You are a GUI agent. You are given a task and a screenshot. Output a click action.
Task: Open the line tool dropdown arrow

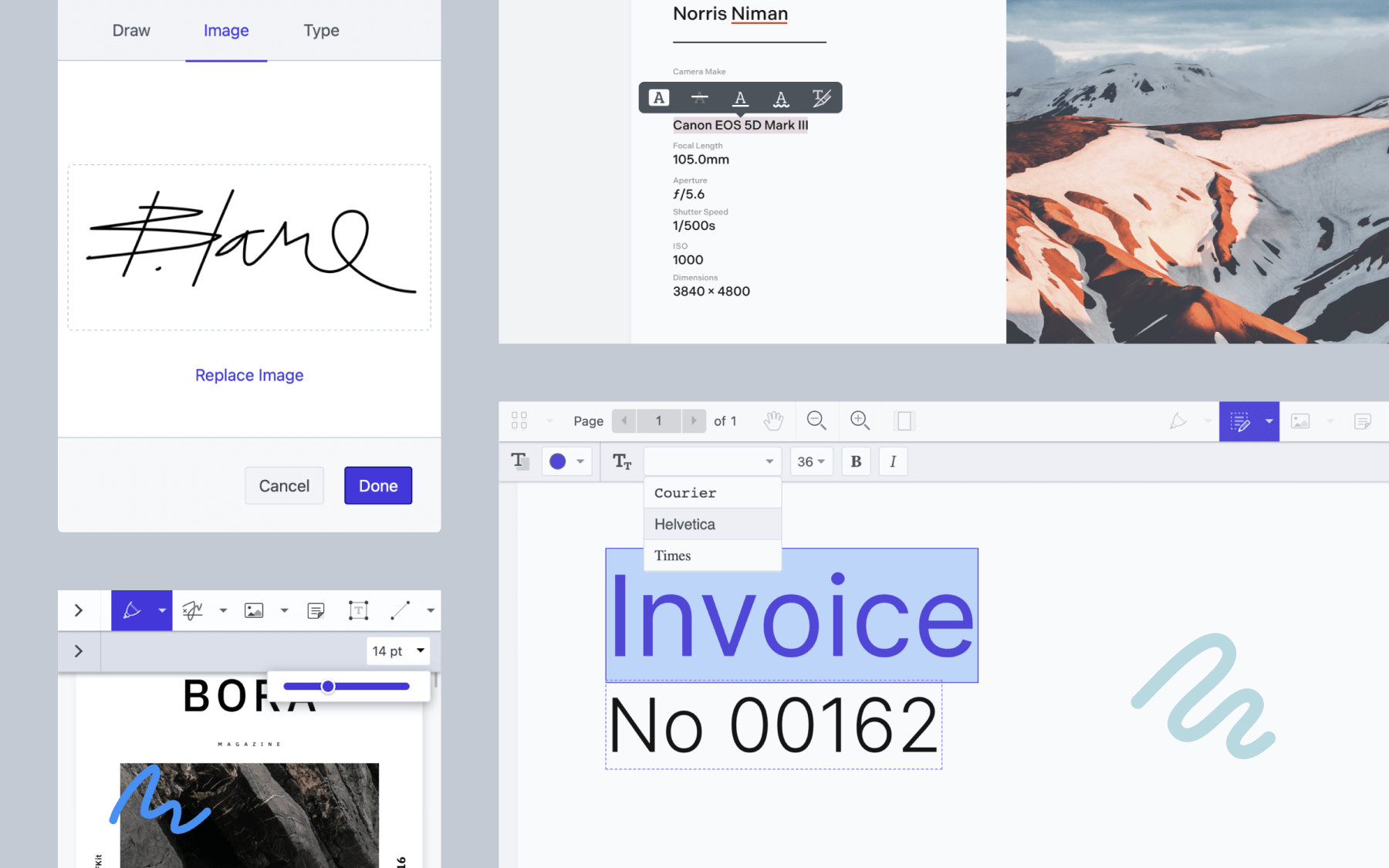431,610
